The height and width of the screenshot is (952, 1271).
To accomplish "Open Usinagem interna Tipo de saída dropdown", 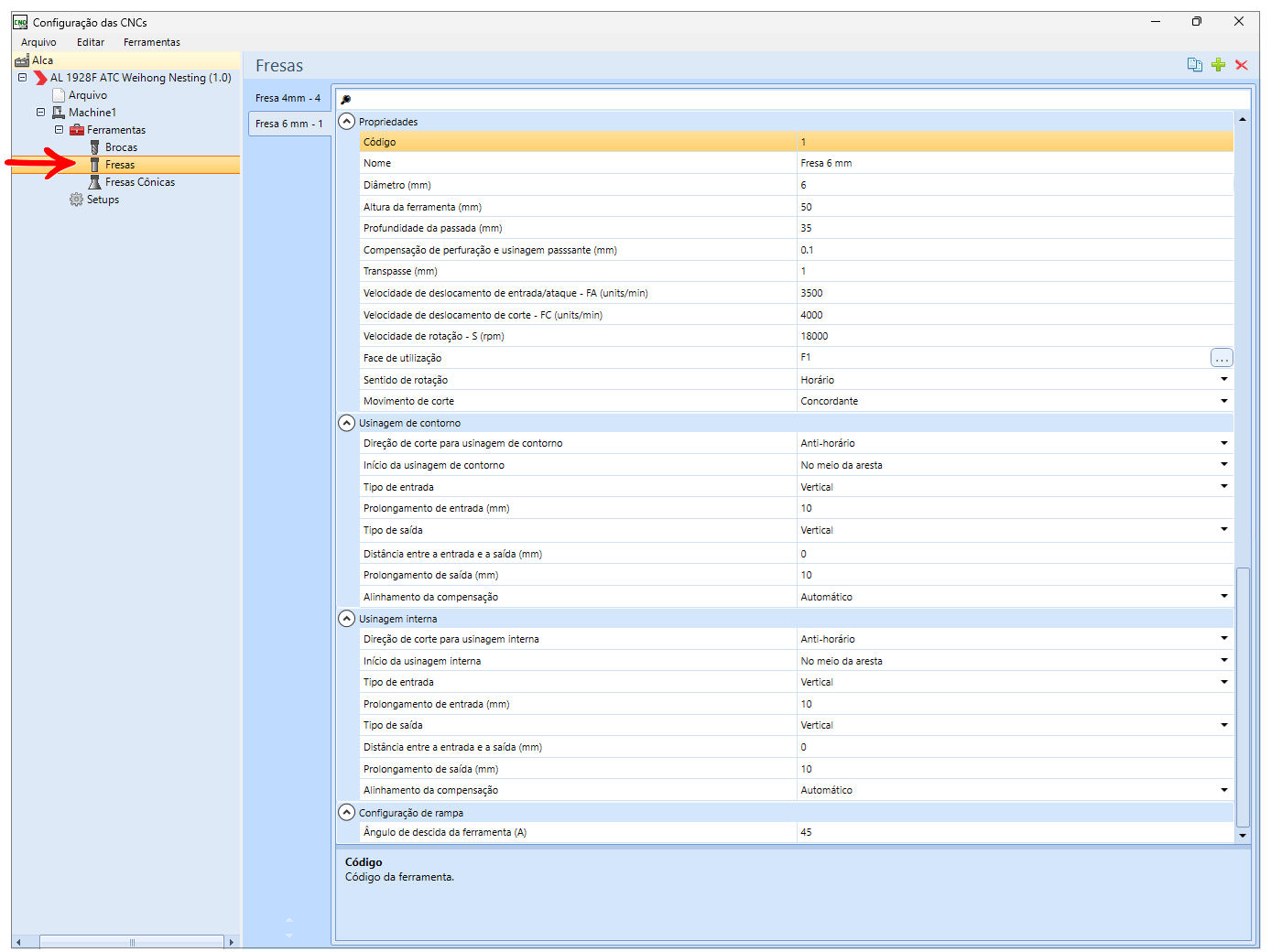I will (1223, 725).
